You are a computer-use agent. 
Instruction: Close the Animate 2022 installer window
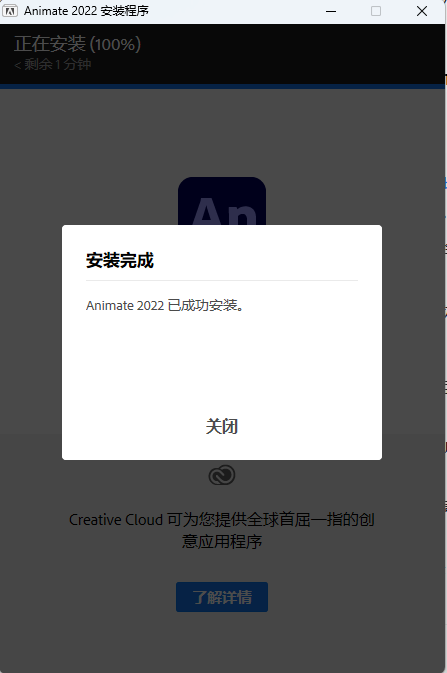tap(422, 11)
